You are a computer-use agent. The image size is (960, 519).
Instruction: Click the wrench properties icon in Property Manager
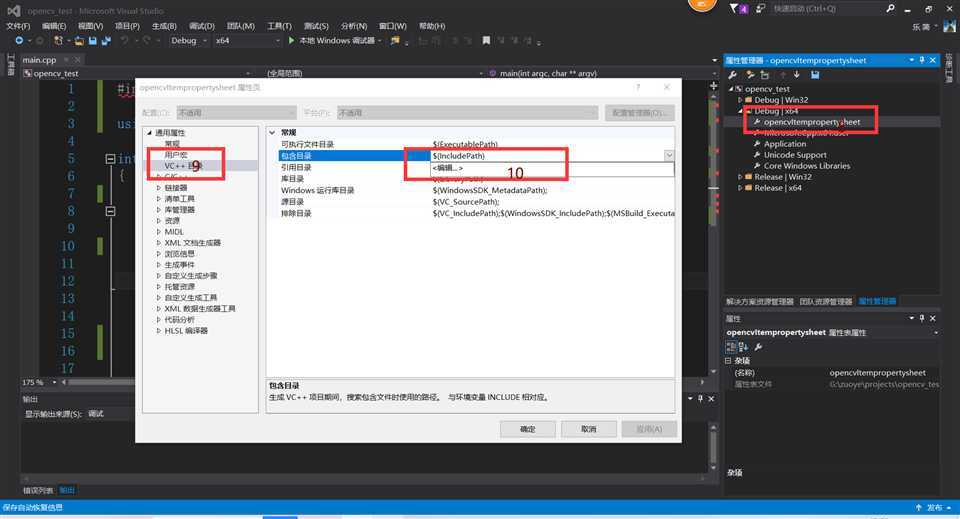(733, 75)
